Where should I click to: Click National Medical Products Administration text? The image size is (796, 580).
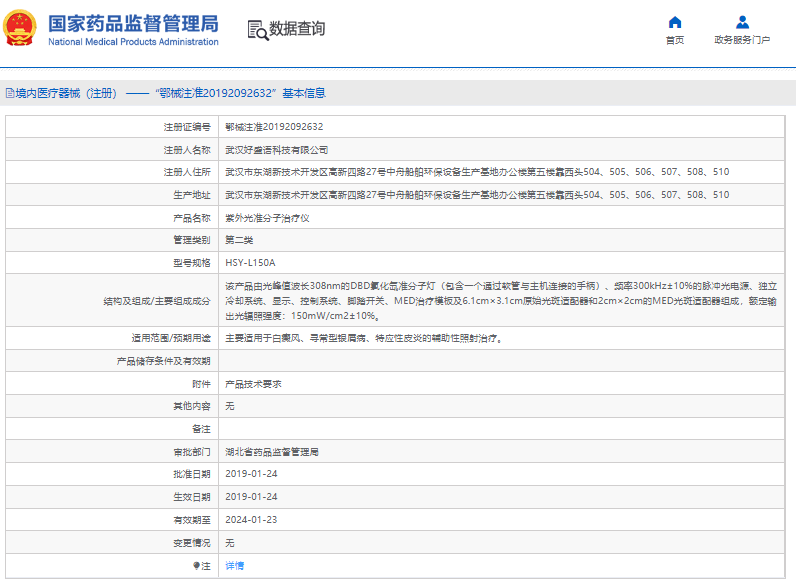(134, 42)
